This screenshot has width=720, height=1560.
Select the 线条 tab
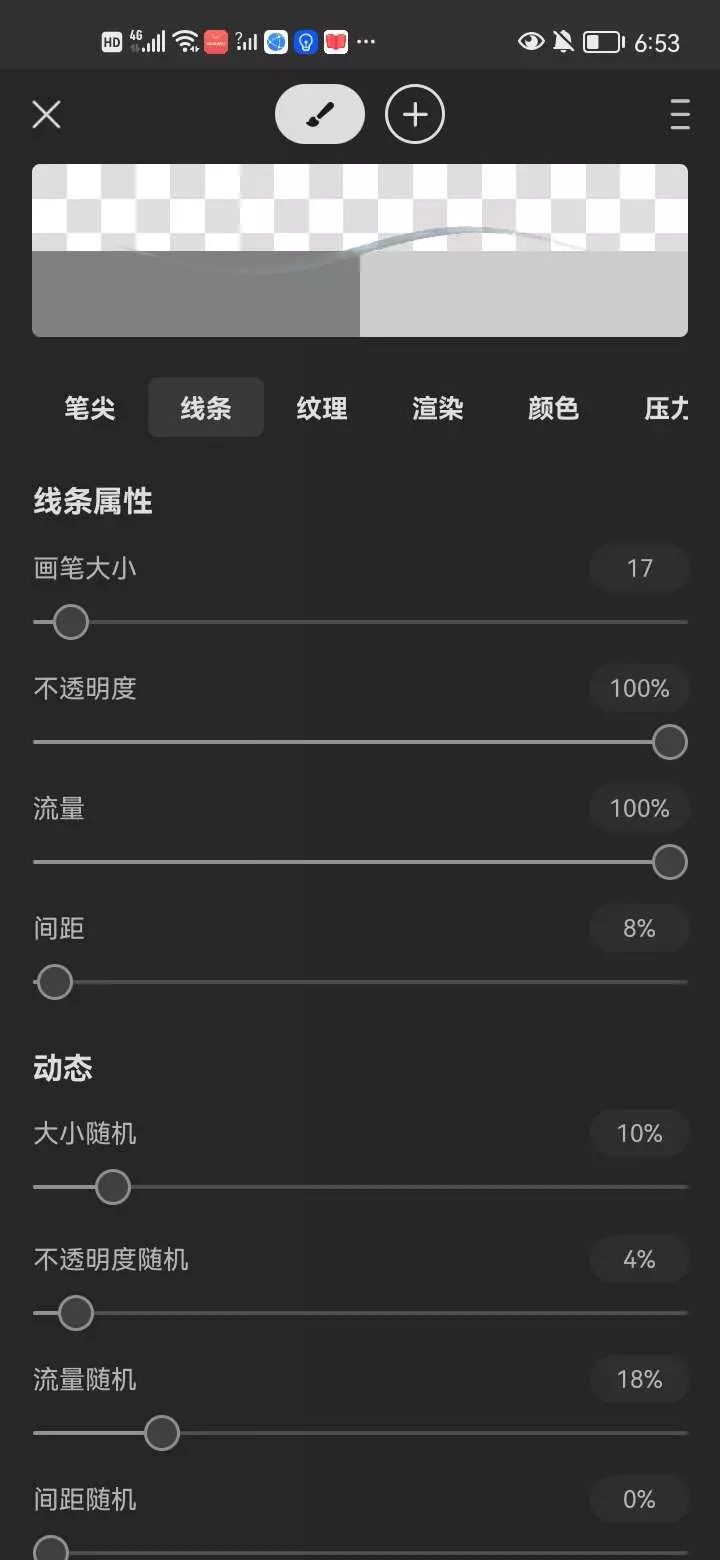206,408
